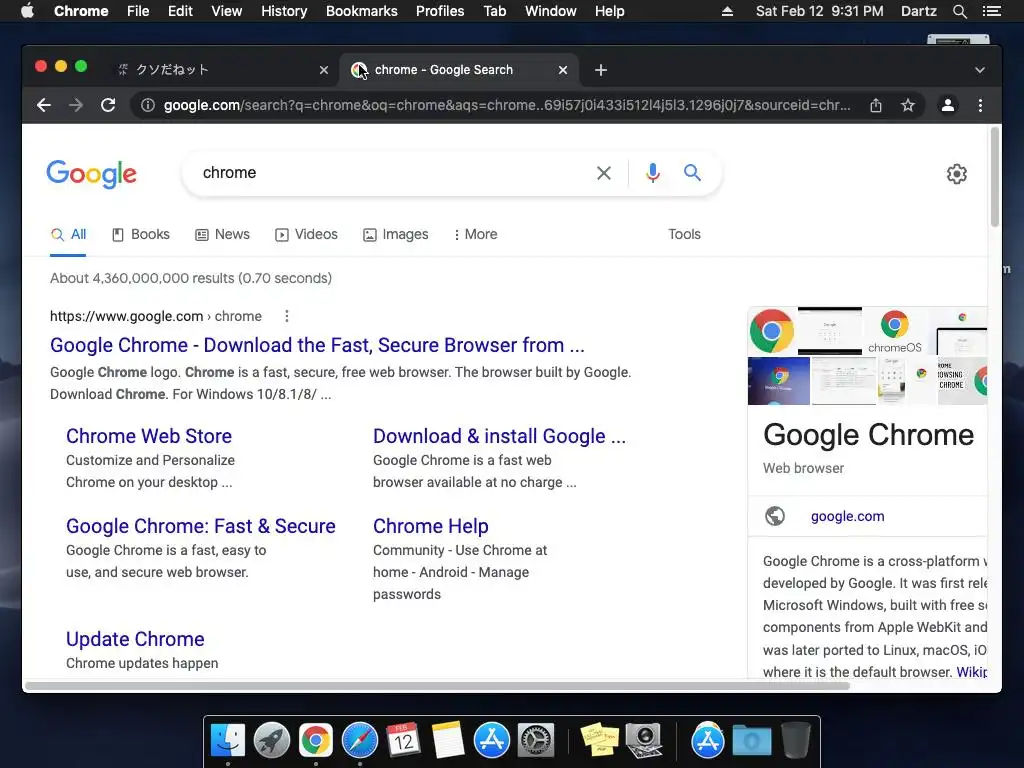Click the Google logo
Screen dimensions: 1024x768
click(x=91, y=174)
